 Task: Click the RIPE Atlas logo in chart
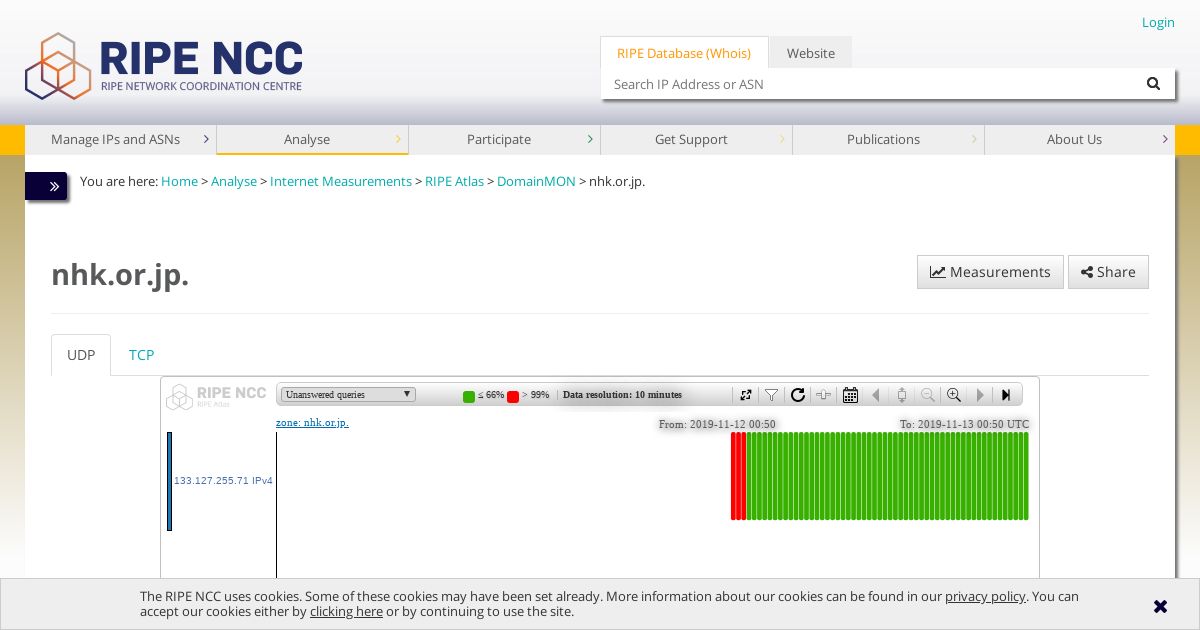216,396
